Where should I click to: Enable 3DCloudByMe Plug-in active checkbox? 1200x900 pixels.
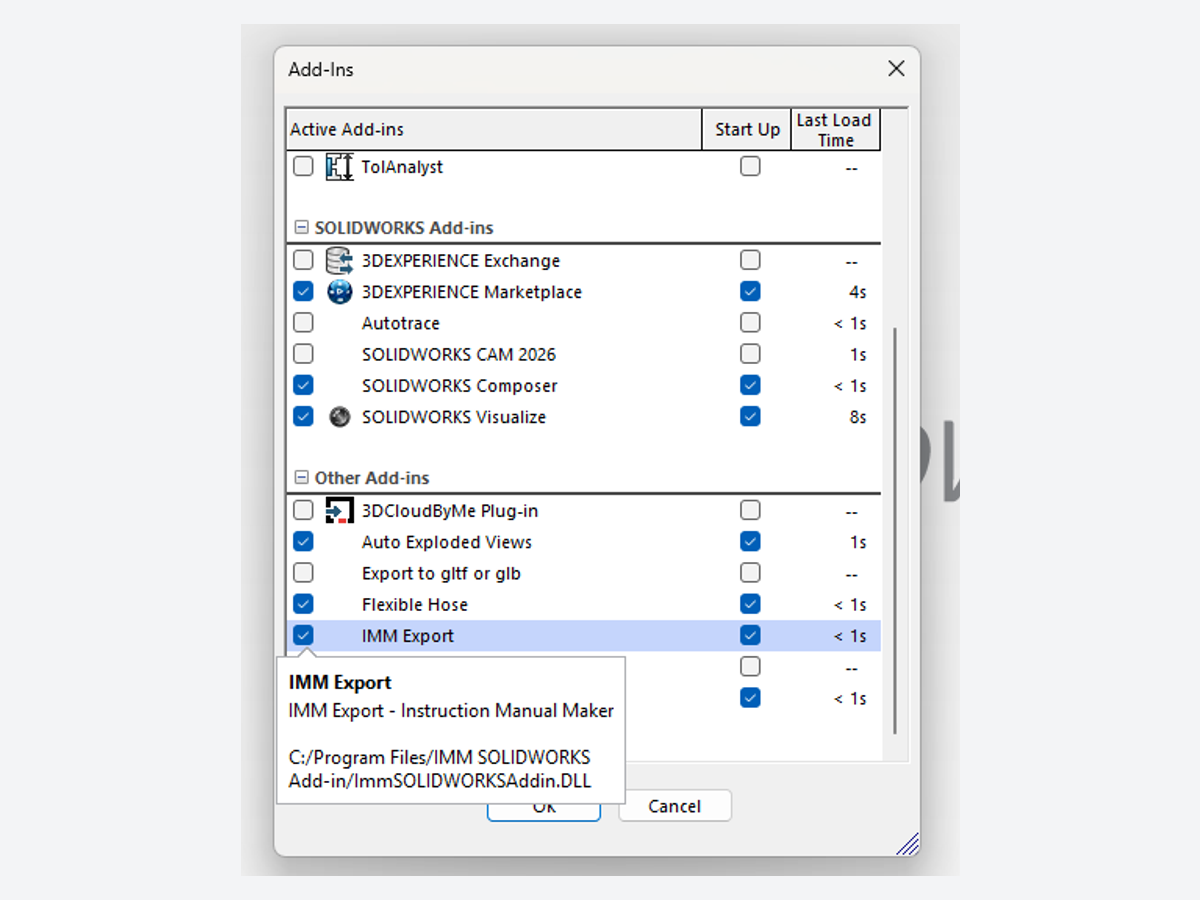pos(303,511)
